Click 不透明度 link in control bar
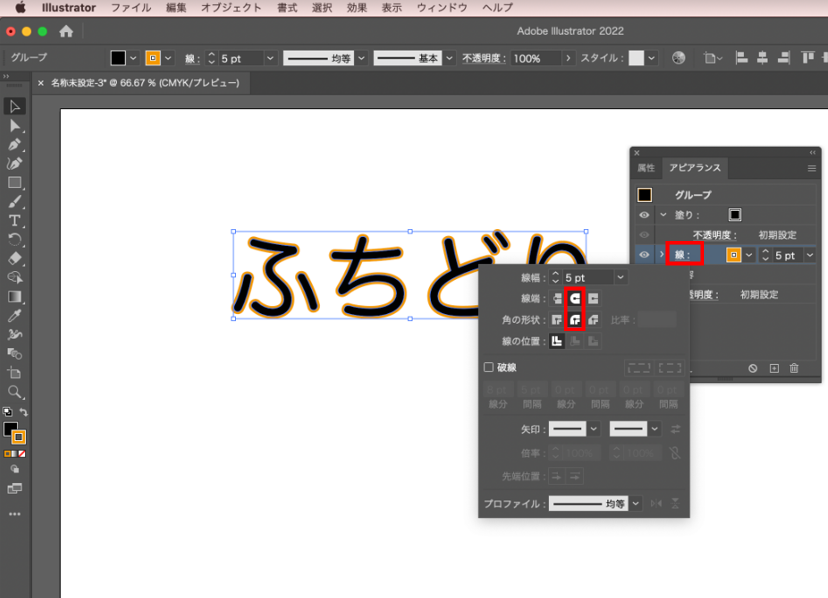Viewport: 828px width, 598px height. [x=484, y=58]
